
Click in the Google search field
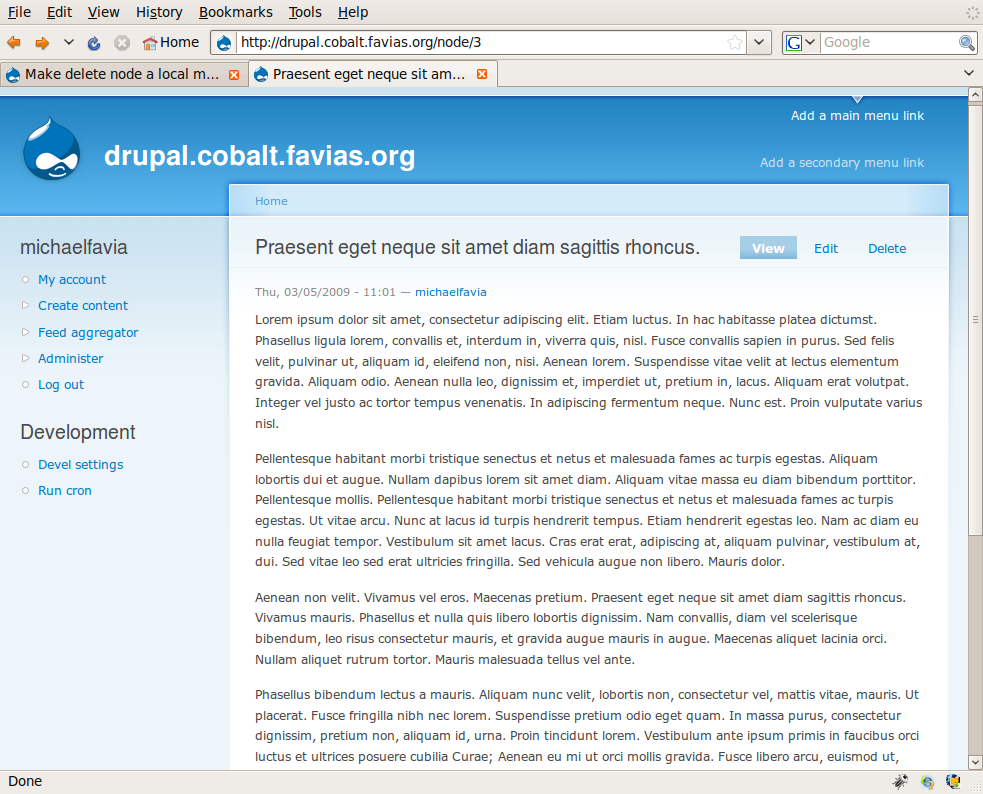pos(889,43)
